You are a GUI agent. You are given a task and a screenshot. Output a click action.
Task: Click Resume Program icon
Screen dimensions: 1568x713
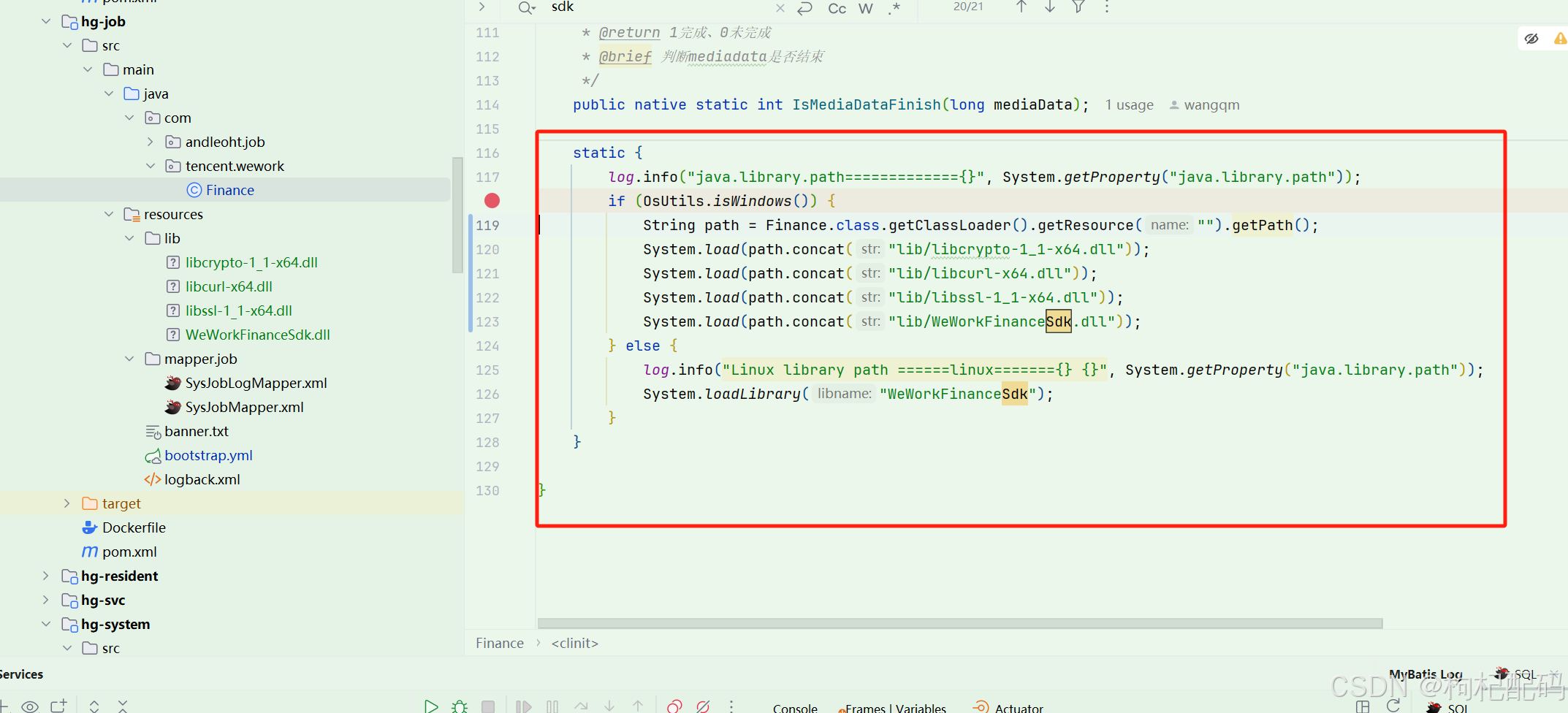tap(523, 706)
